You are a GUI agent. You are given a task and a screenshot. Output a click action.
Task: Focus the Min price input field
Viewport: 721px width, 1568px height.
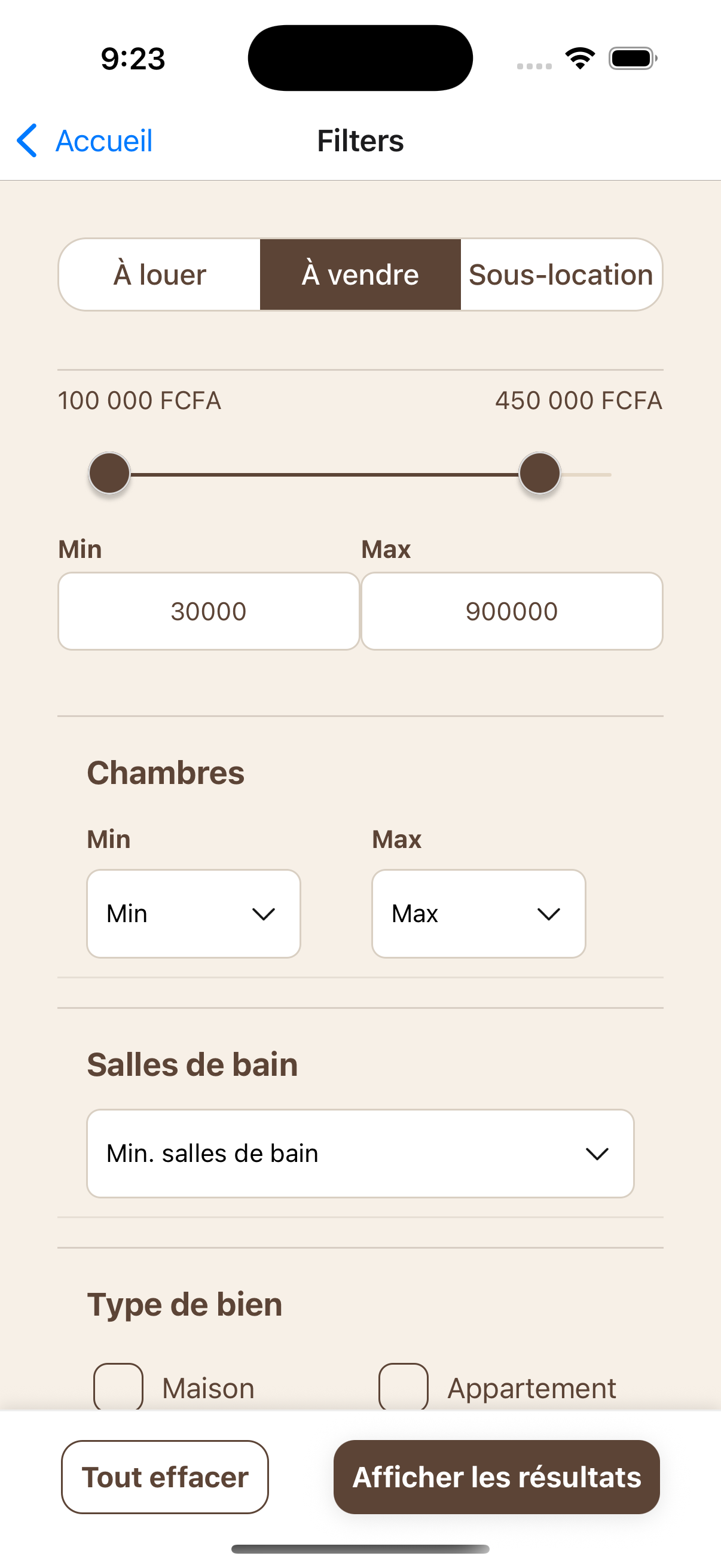[x=209, y=611]
